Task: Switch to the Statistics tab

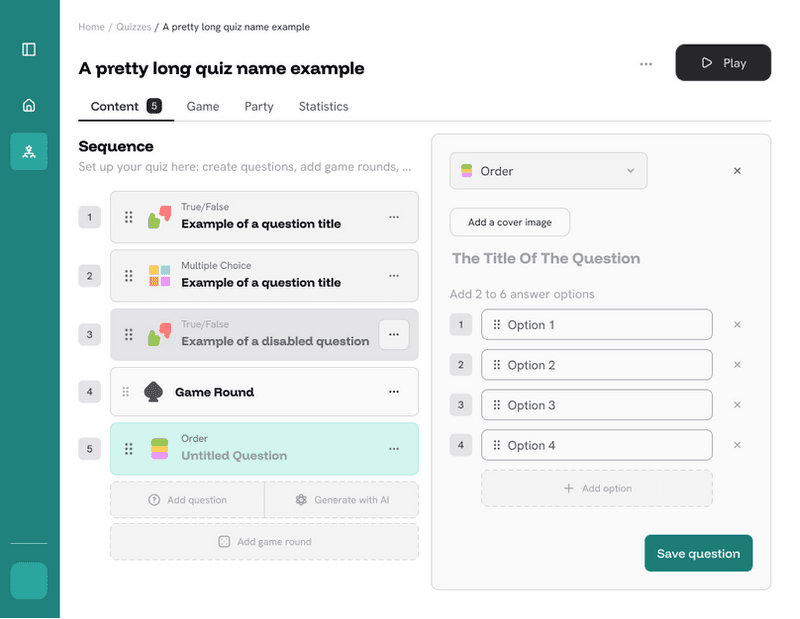Action: click(323, 106)
